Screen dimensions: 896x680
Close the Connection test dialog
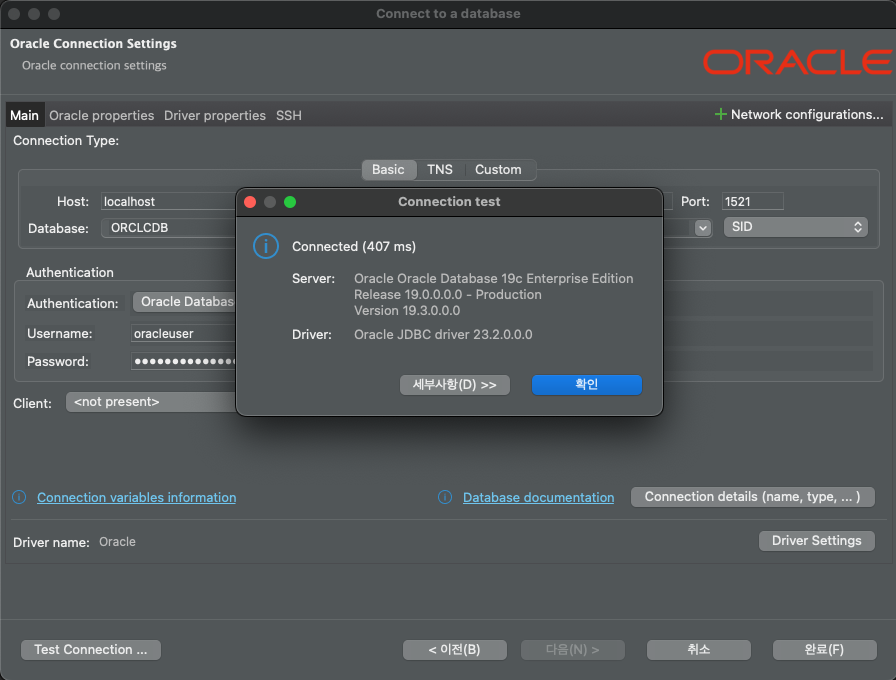(250, 202)
